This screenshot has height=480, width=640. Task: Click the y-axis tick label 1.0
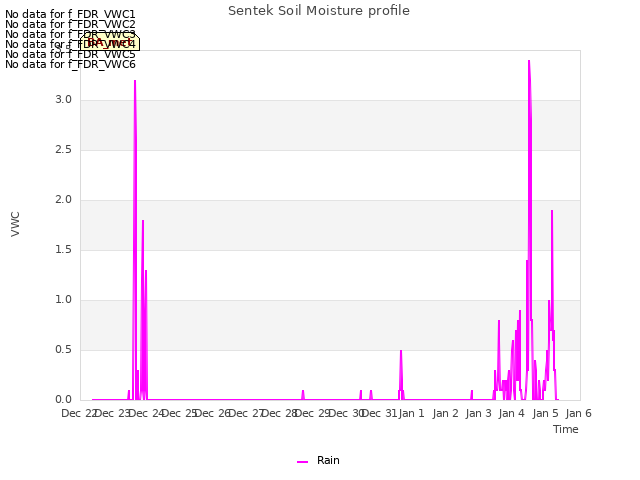click(64, 300)
